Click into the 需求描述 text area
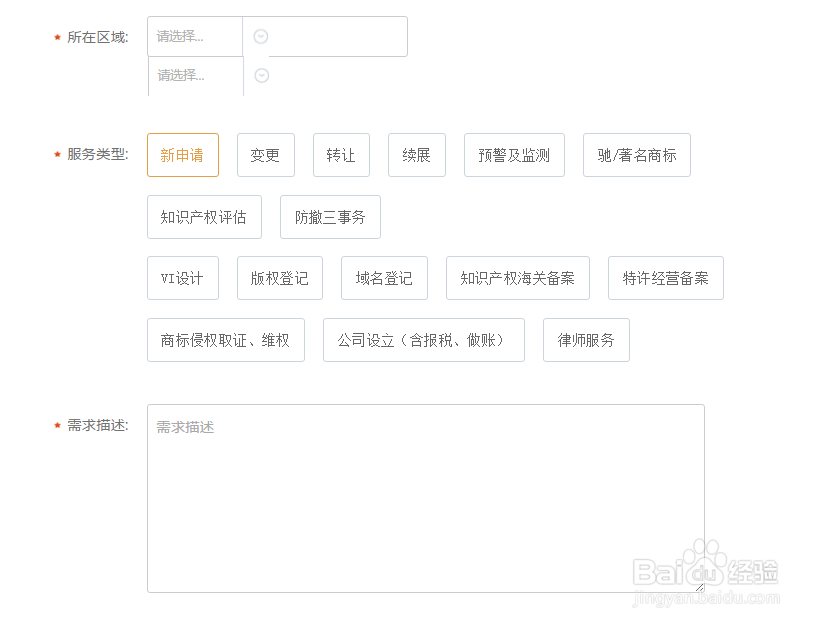 click(426, 499)
